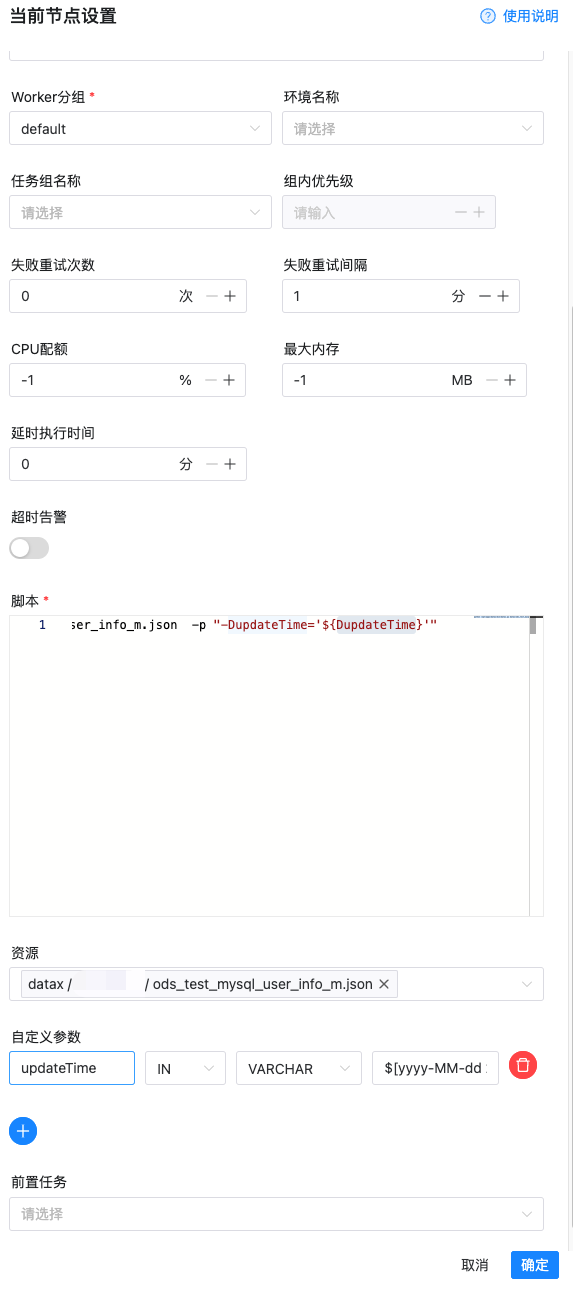Decrease 延时执行时间 with minus icon

(x=211, y=465)
